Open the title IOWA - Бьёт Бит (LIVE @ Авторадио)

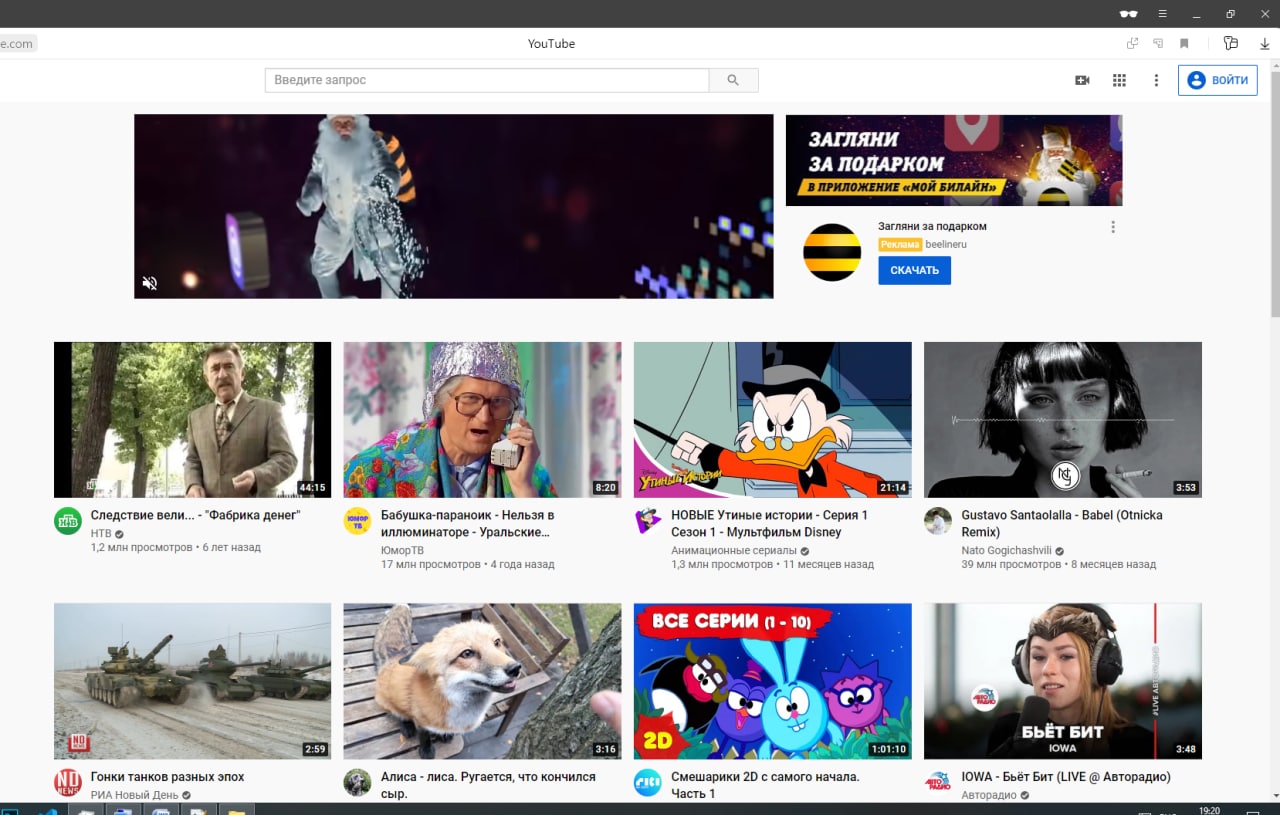point(1066,777)
